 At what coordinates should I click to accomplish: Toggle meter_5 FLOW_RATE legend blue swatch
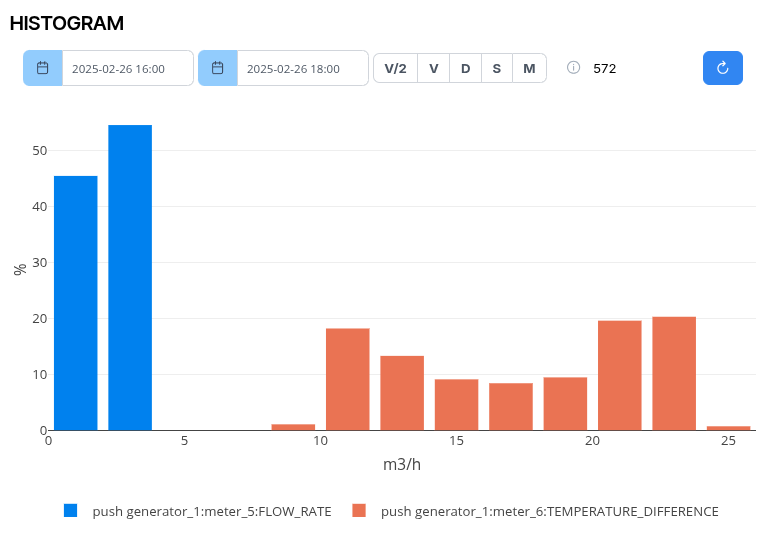coord(70,511)
